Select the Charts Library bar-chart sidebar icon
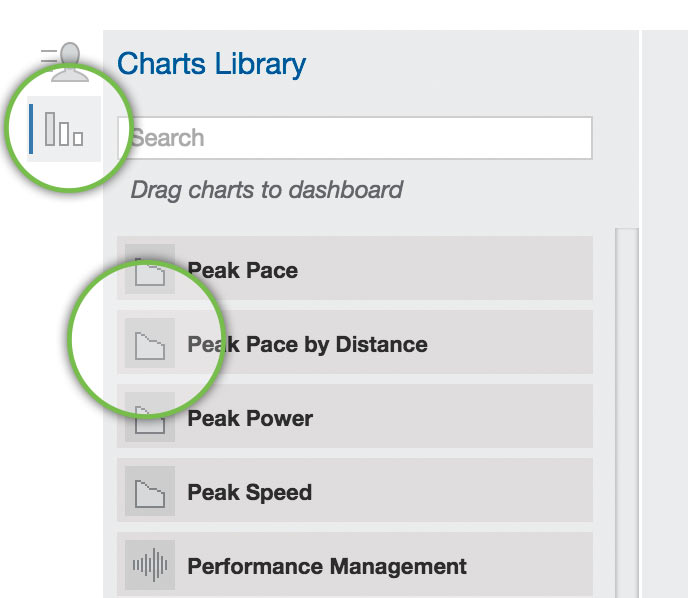The width and height of the screenshot is (688, 598). click(64, 129)
